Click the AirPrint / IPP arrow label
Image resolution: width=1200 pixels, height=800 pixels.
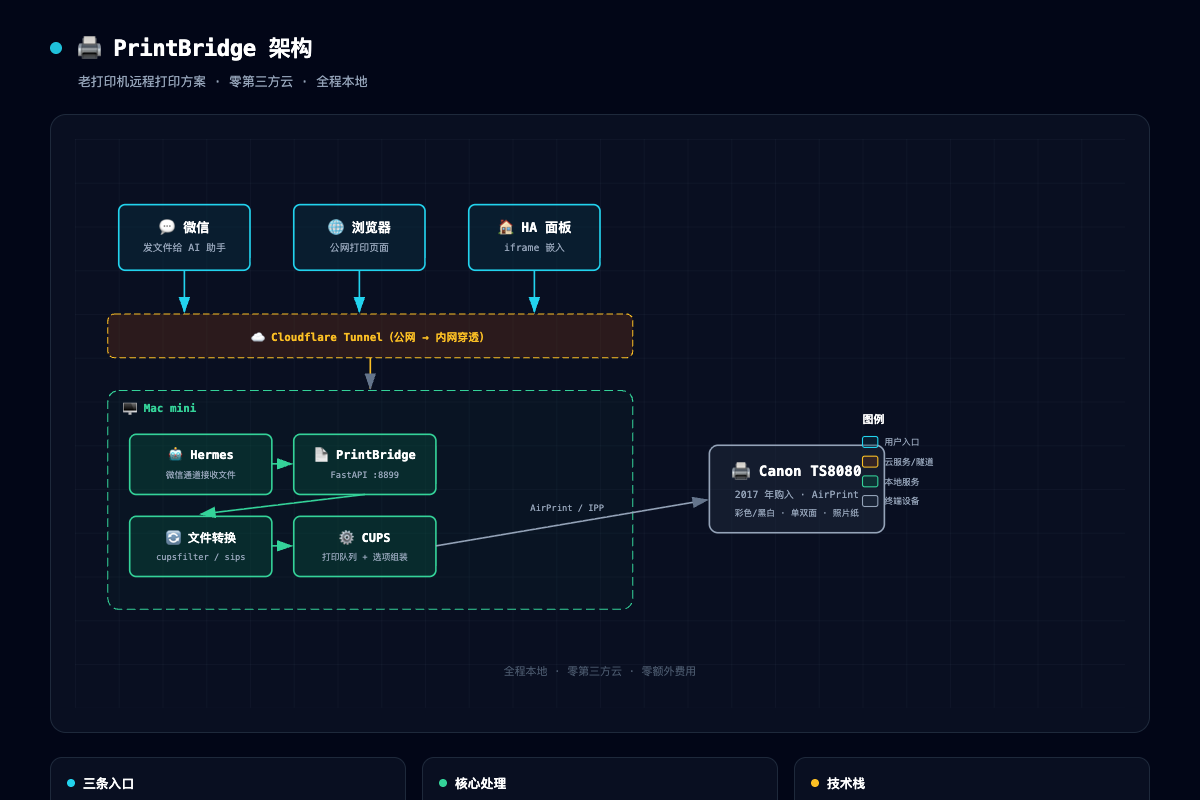pyautogui.click(x=567, y=508)
